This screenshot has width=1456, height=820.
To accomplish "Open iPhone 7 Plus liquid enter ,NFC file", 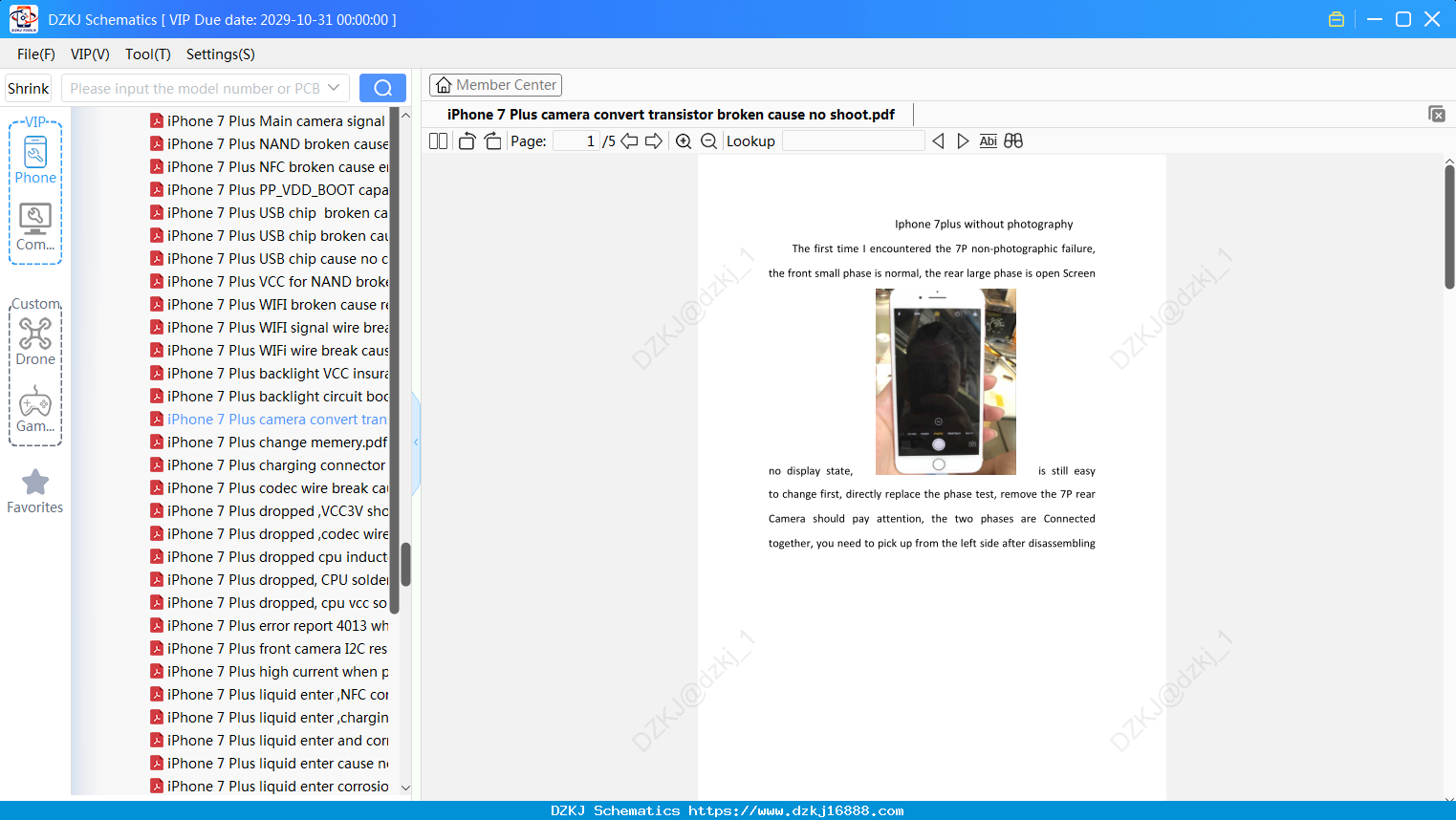I will (x=269, y=695).
